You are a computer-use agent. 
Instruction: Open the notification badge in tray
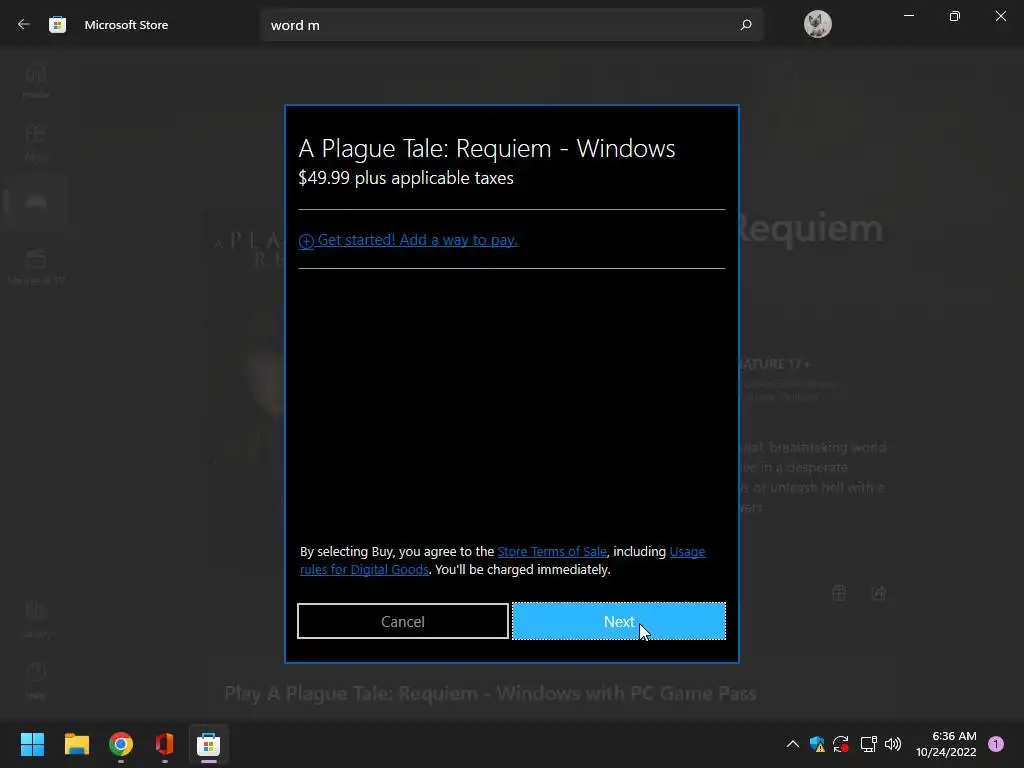[995, 744]
